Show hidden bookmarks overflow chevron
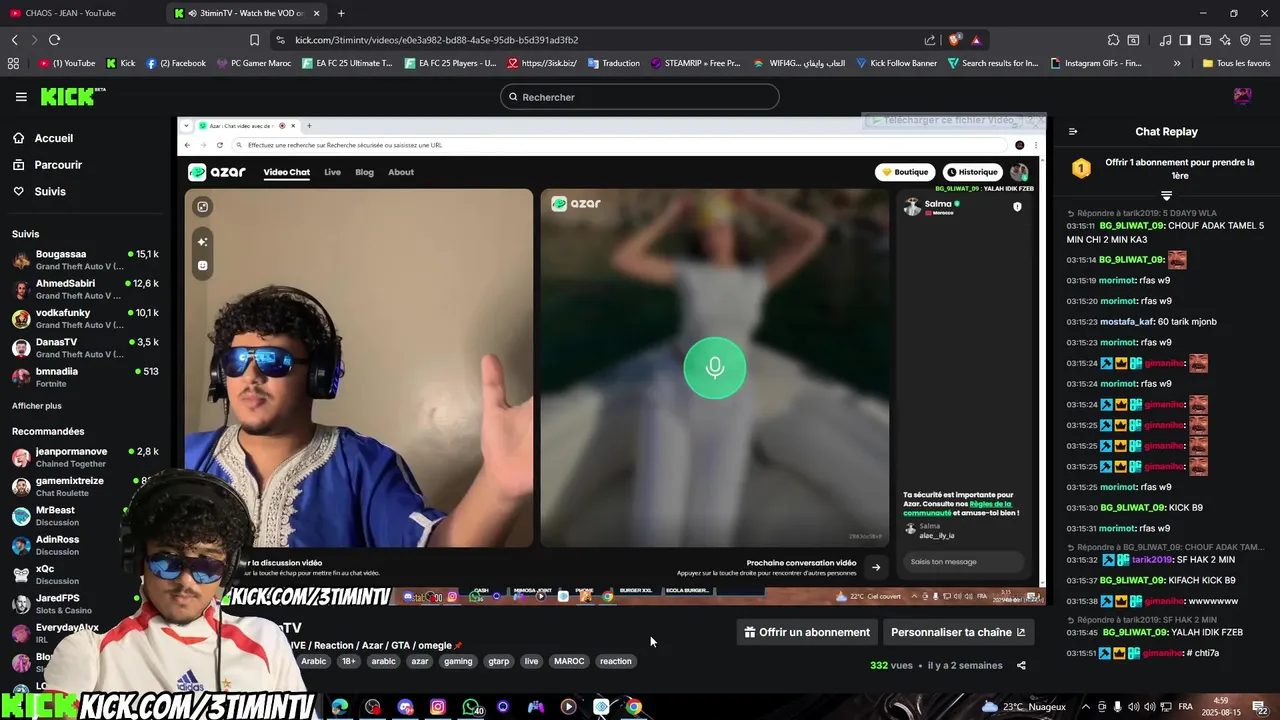Screen dimensions: 1280x720 pos(1177,63)
